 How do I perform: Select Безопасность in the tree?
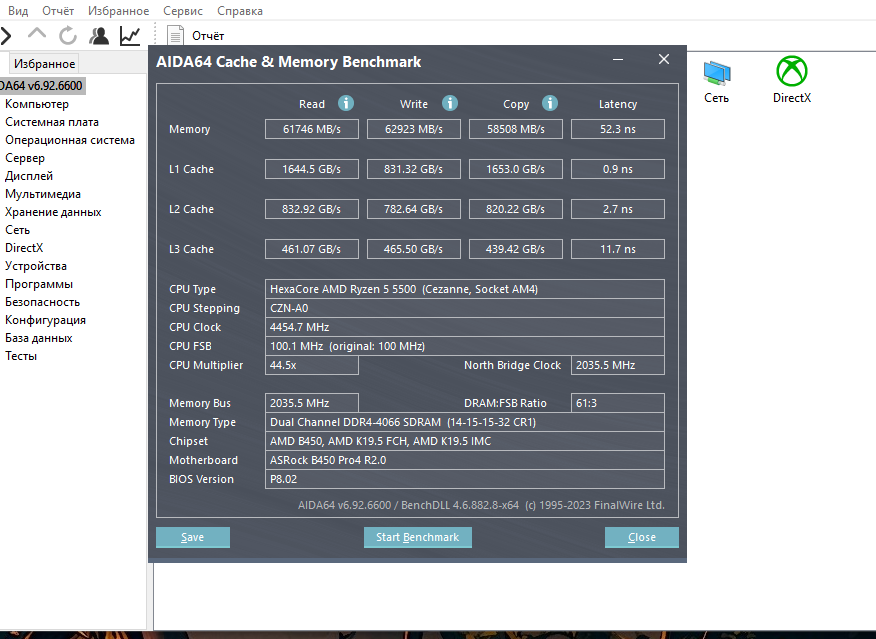(x=42, y=302)
